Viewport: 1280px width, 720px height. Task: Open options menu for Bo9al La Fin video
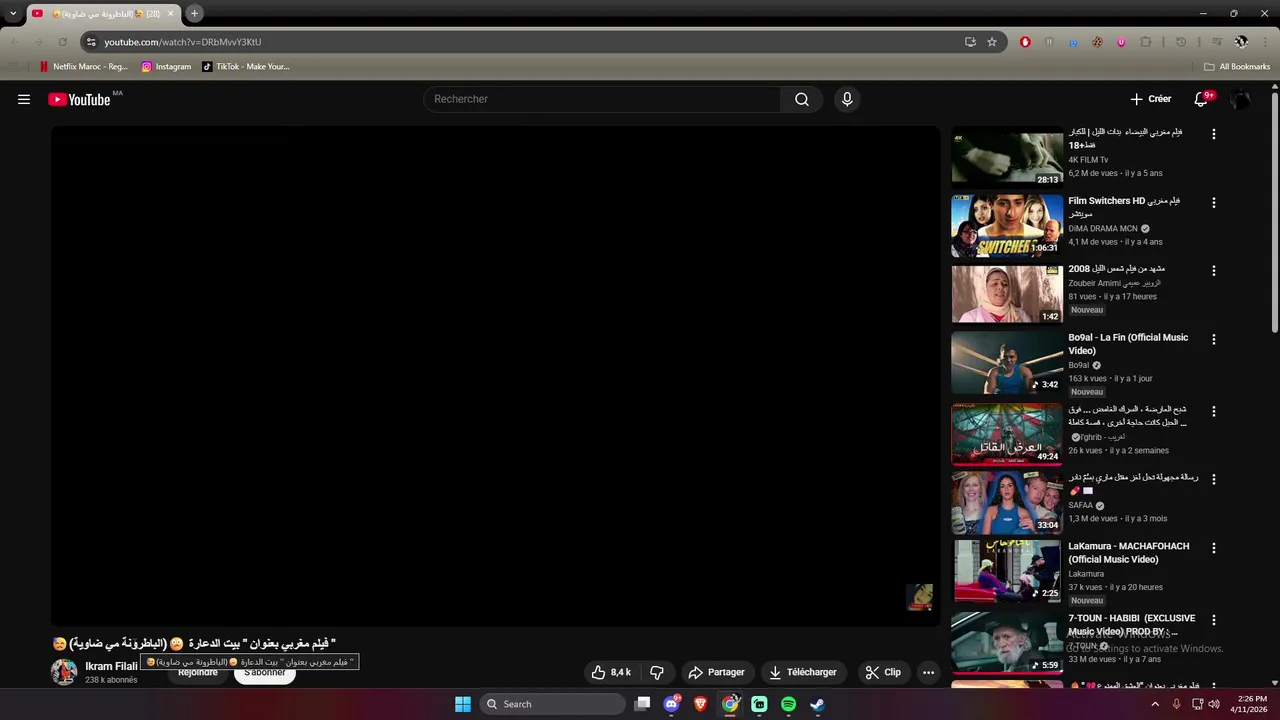[x=1214, y=339]
